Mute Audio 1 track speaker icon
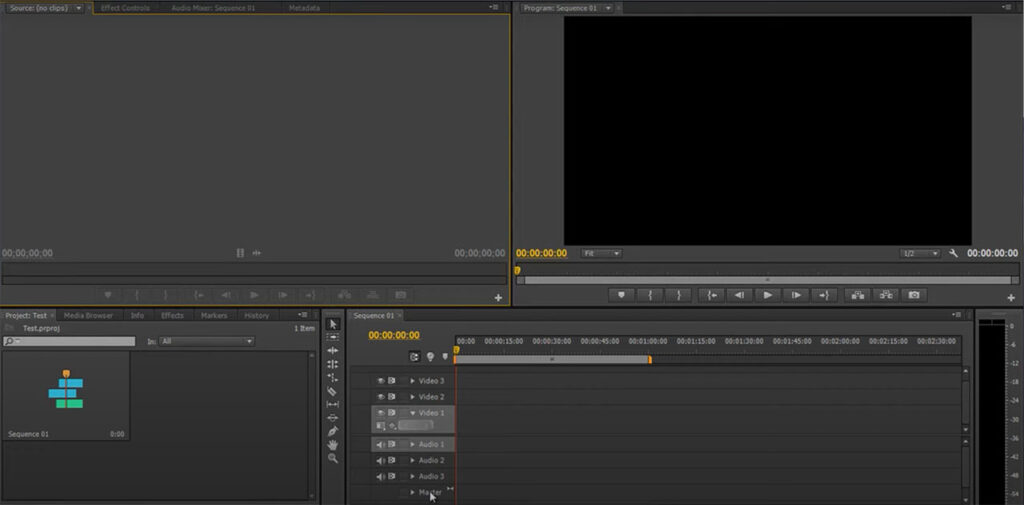 point(381,445)
